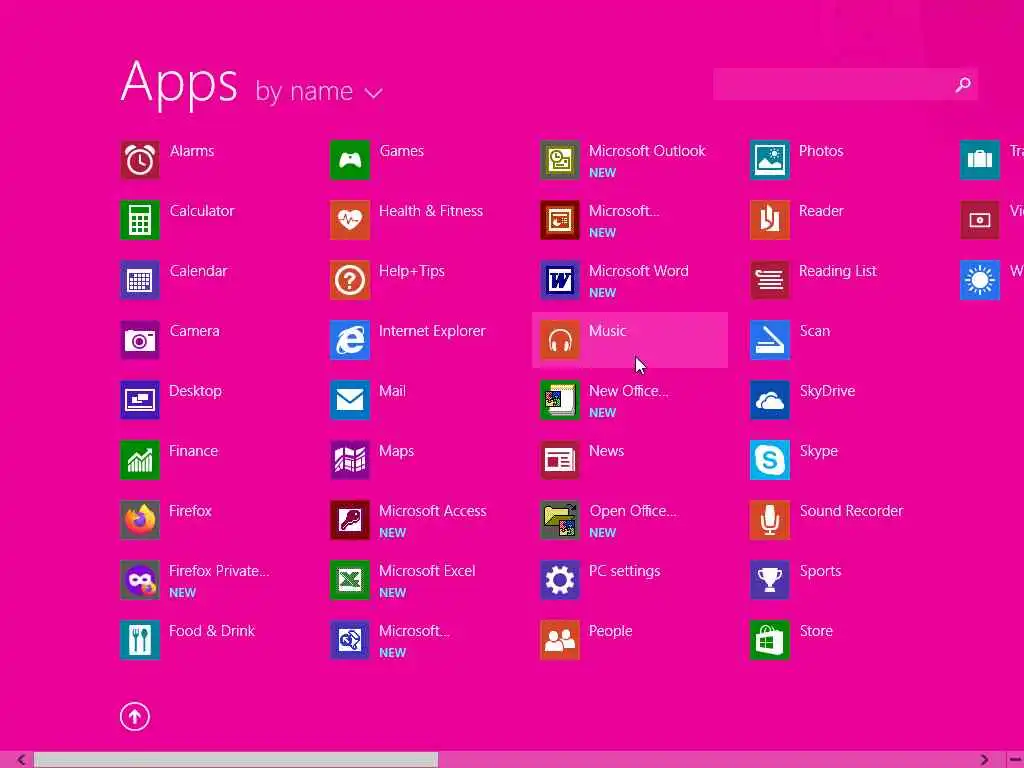Launch the Internet Explorer icon
The image size is (1024, 768).
click(x=350, y=340)
